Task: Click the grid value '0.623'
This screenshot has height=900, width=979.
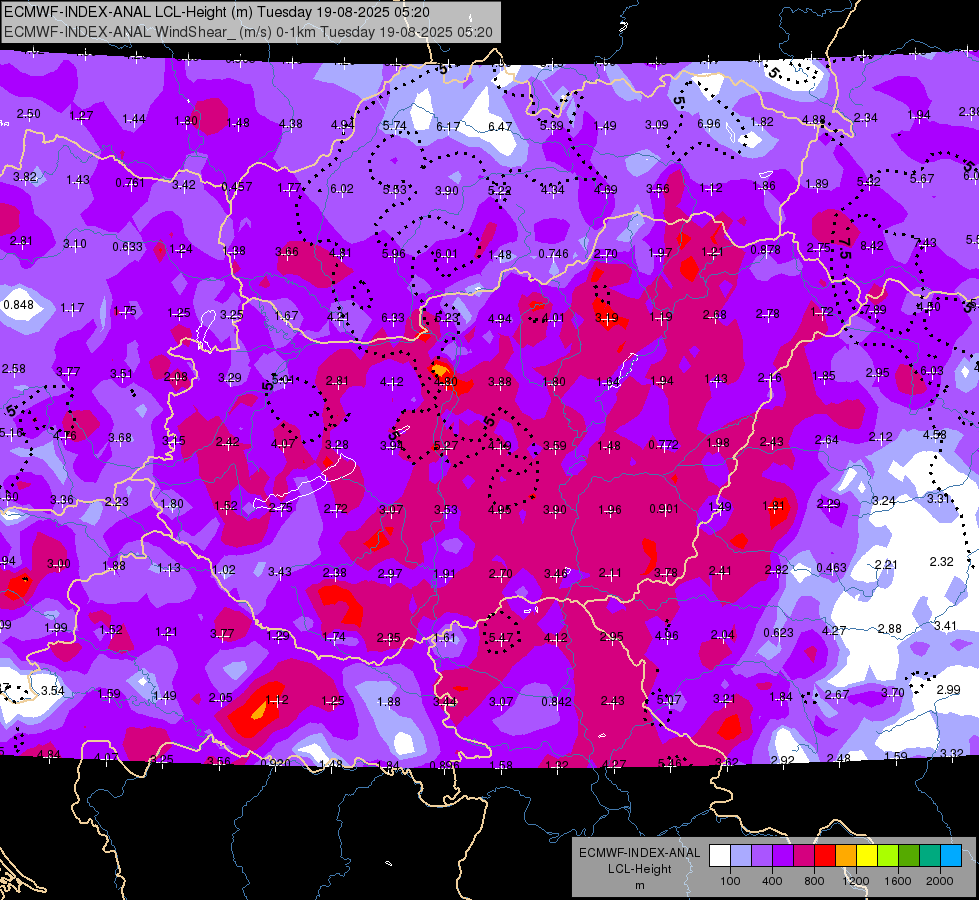Action: pos(778,633)
